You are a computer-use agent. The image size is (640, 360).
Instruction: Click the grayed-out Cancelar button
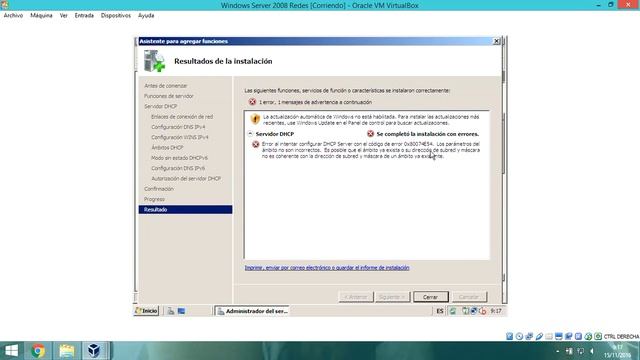point(469,297)
